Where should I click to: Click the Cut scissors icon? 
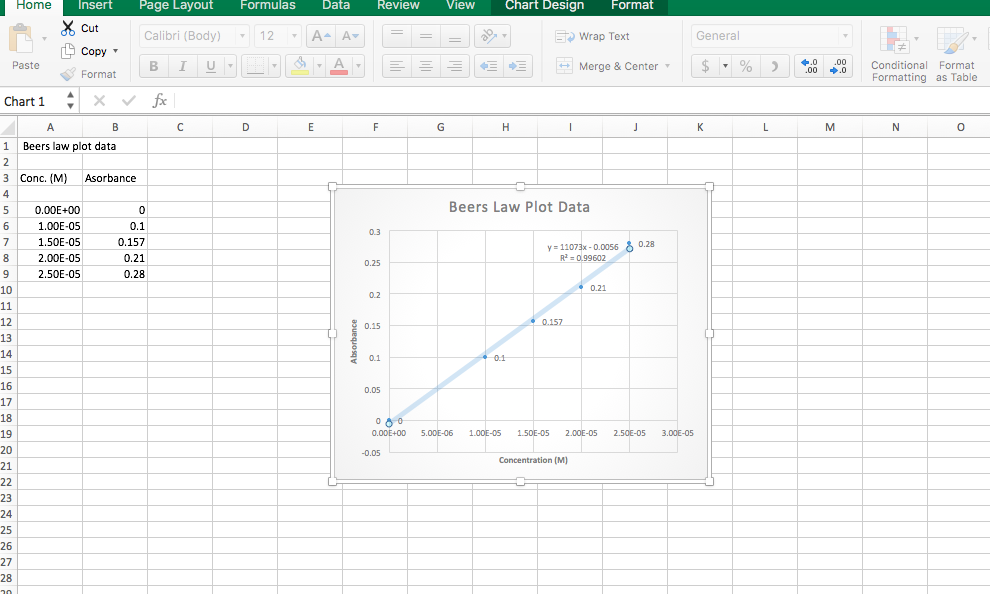pos(68,28)
